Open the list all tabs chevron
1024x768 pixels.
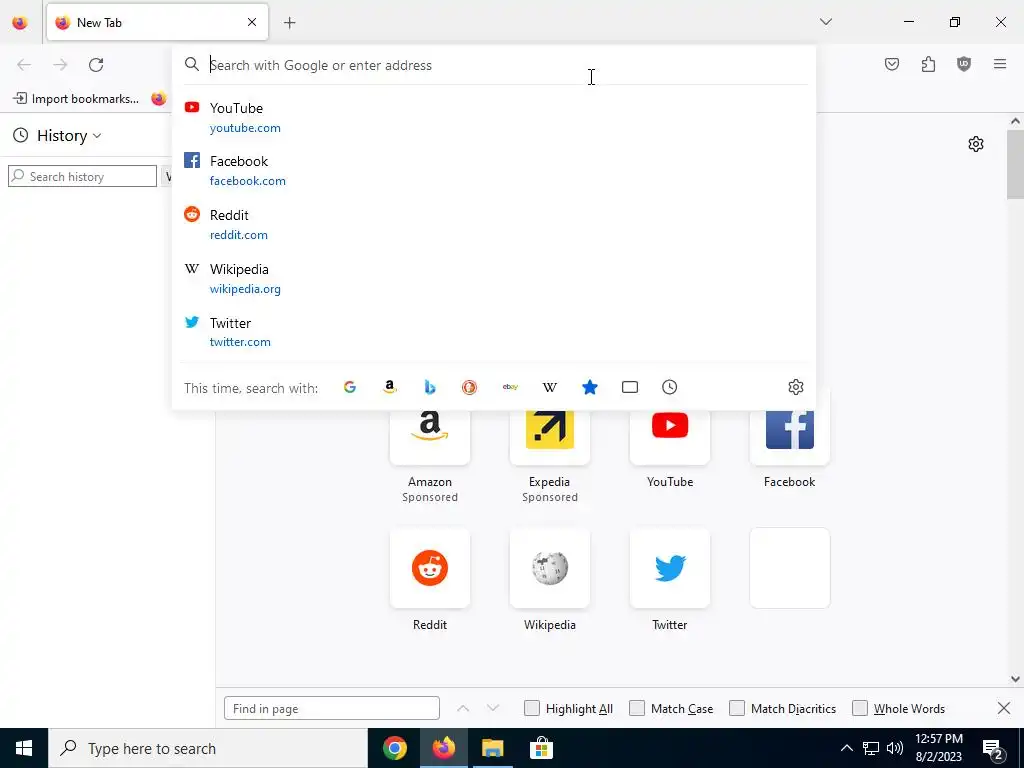[x=826, y=22]
